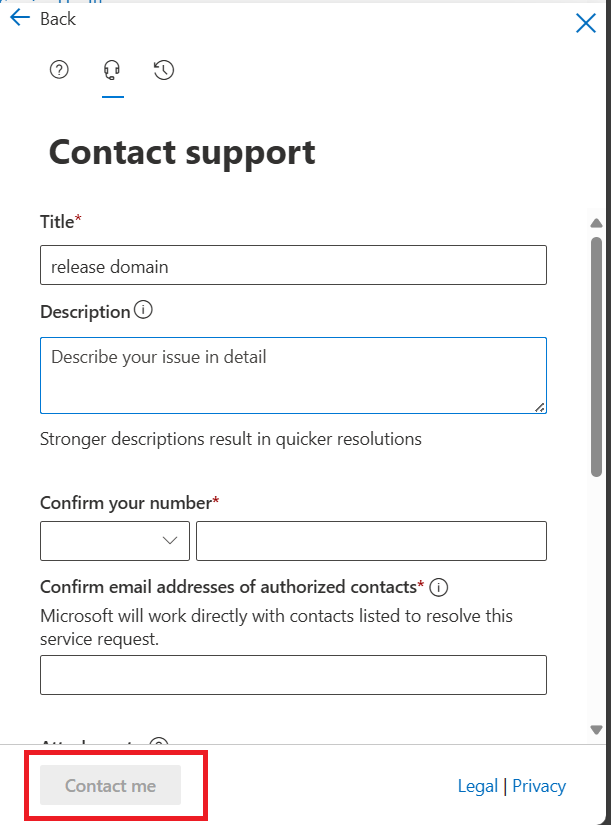Open the Legal link
This screenshot has height=825, width=611.
tap(477, 786)
